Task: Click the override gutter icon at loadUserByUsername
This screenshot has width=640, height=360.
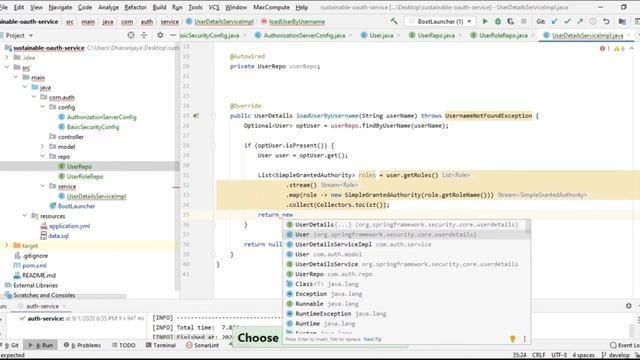Action: click(x=196, y=116)
